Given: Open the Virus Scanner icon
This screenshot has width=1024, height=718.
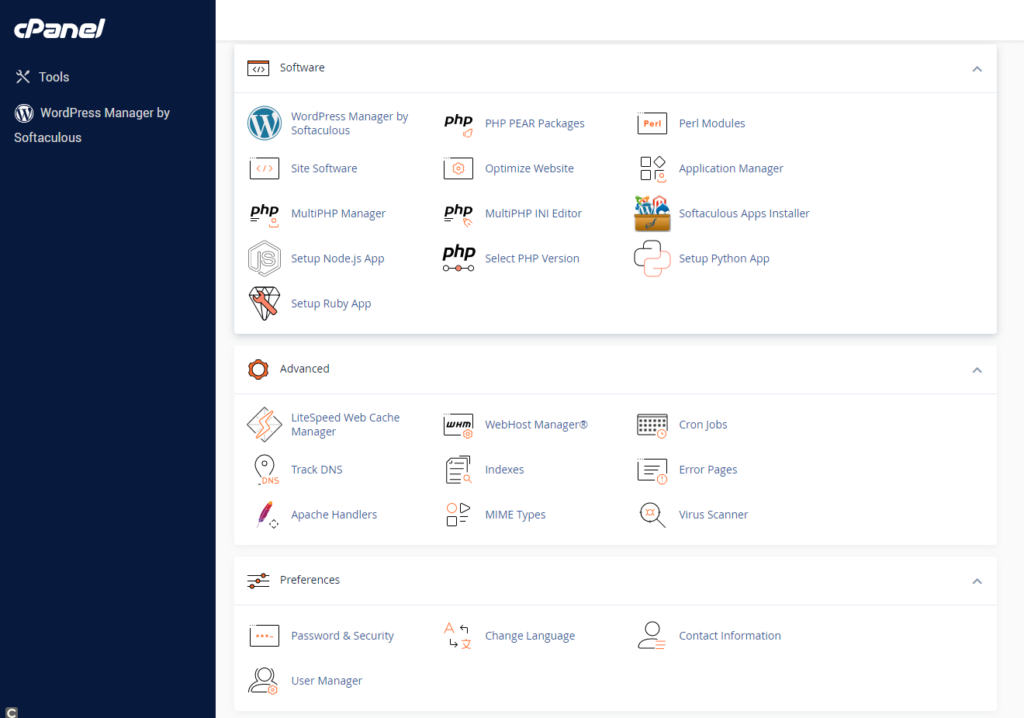Looking at the screenshot, I should (652, 515).
